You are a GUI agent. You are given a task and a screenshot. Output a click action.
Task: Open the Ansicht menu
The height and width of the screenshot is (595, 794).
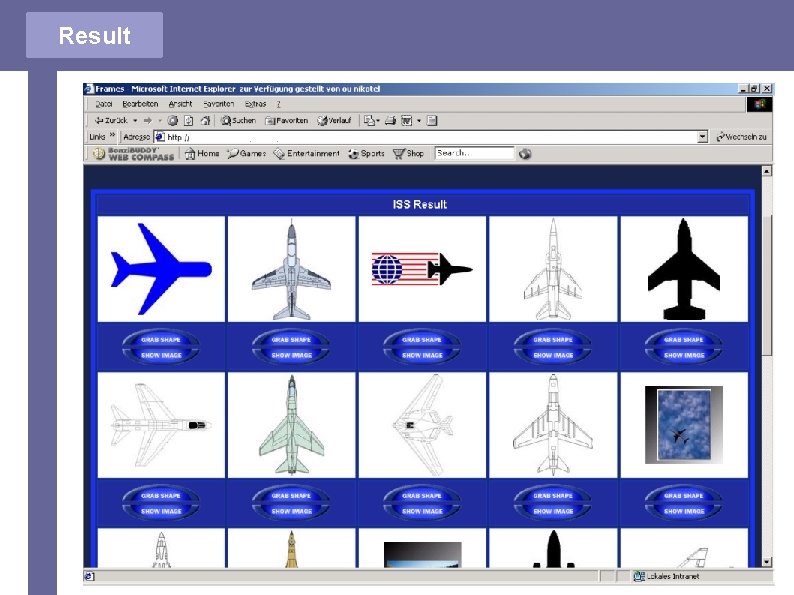click(x=180, y=104)
